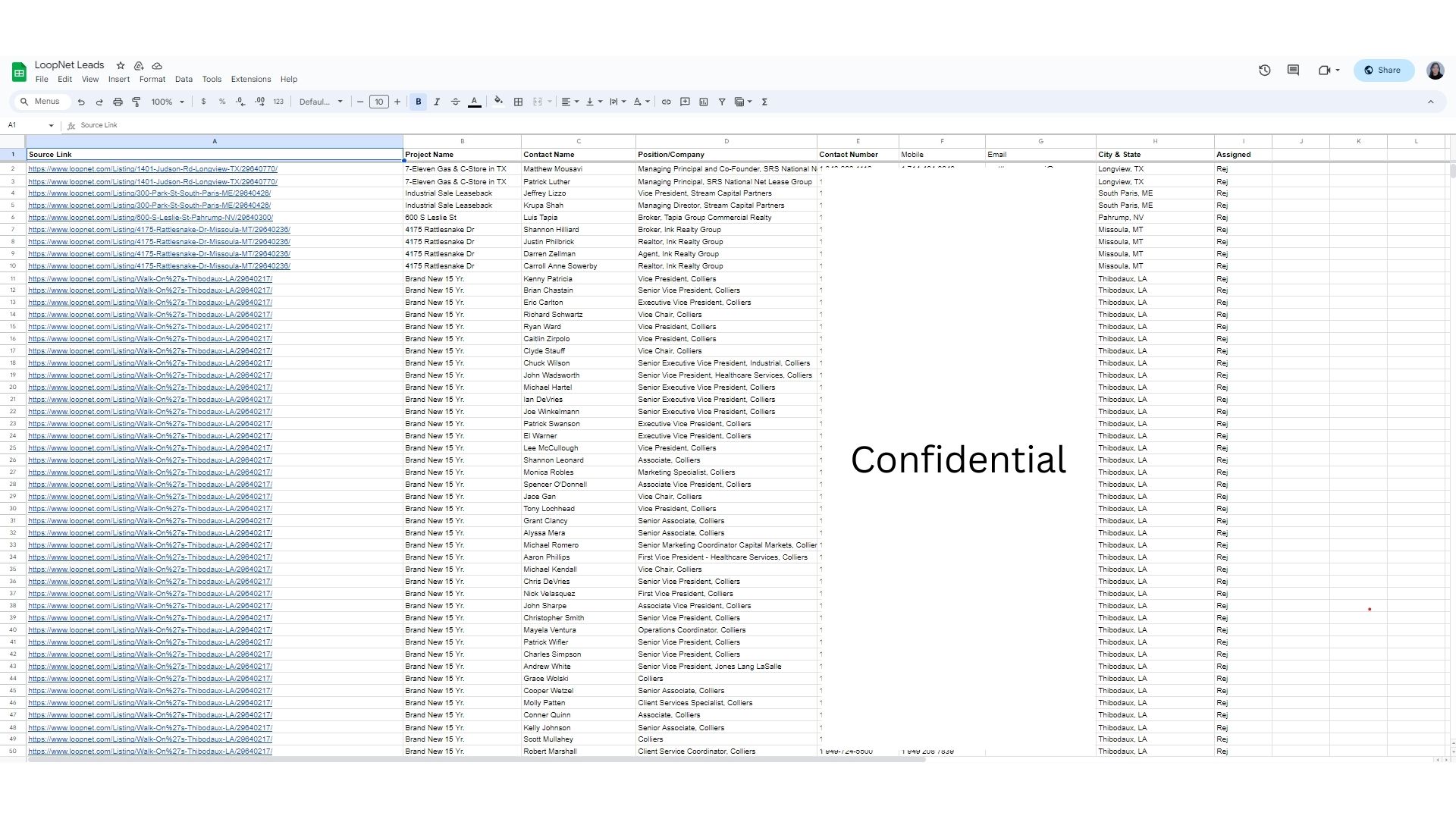Print the spreadsheet with the printer icon
The width and height of the screenshot is (1456, 819).
pyautogui.click(x=118, y=102)
